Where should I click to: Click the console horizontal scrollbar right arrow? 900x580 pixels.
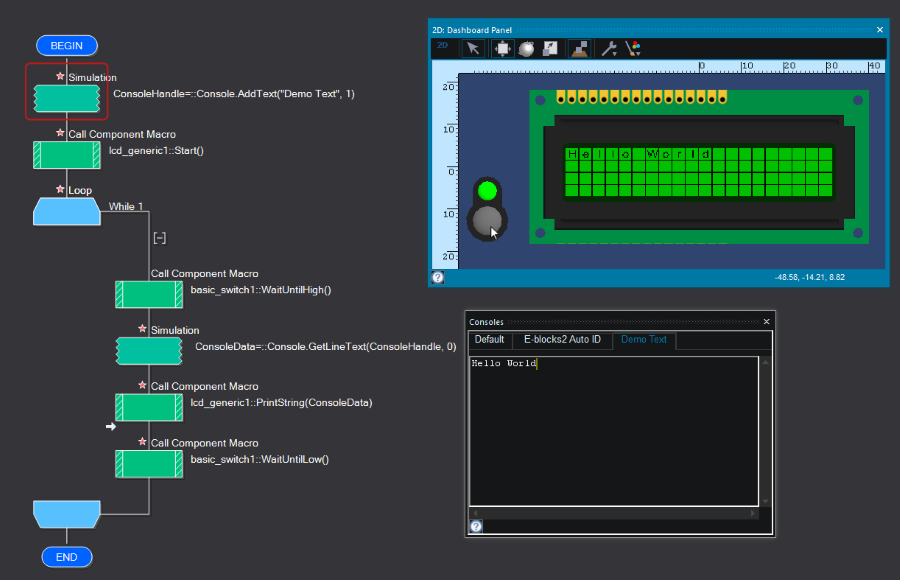[x=753, y=513]
